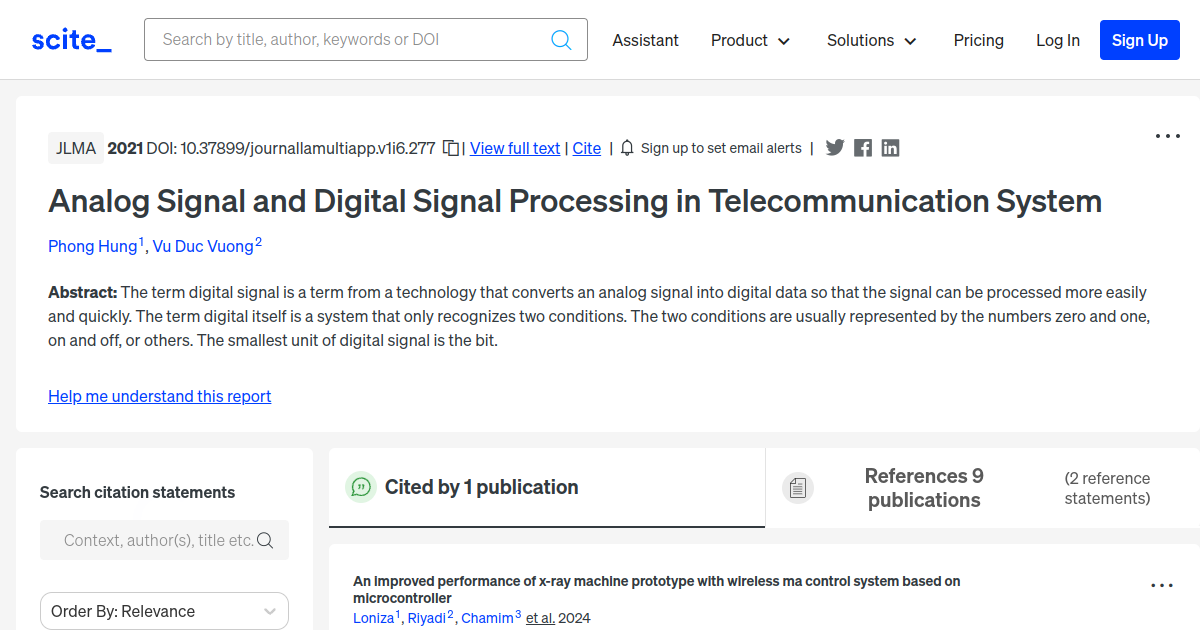
Task: Click the citation statements search magnifier icon
Action: (265, 540)
